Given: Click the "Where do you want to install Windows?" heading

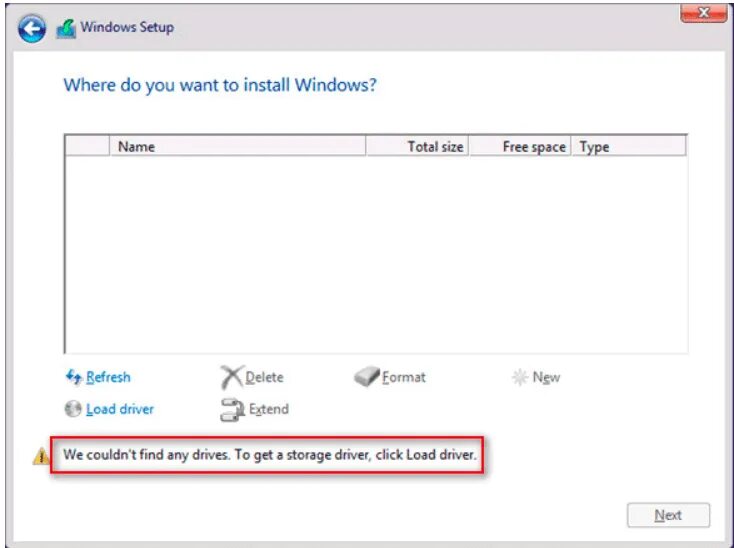Looking at the screenshot, I should (x=220, y=85).
